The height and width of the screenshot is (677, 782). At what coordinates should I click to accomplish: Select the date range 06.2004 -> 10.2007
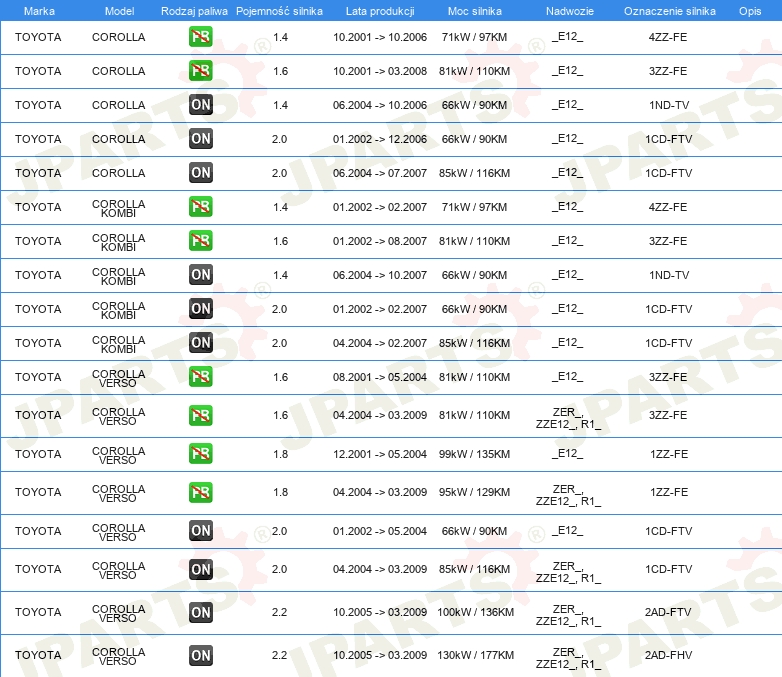[380, 274]
